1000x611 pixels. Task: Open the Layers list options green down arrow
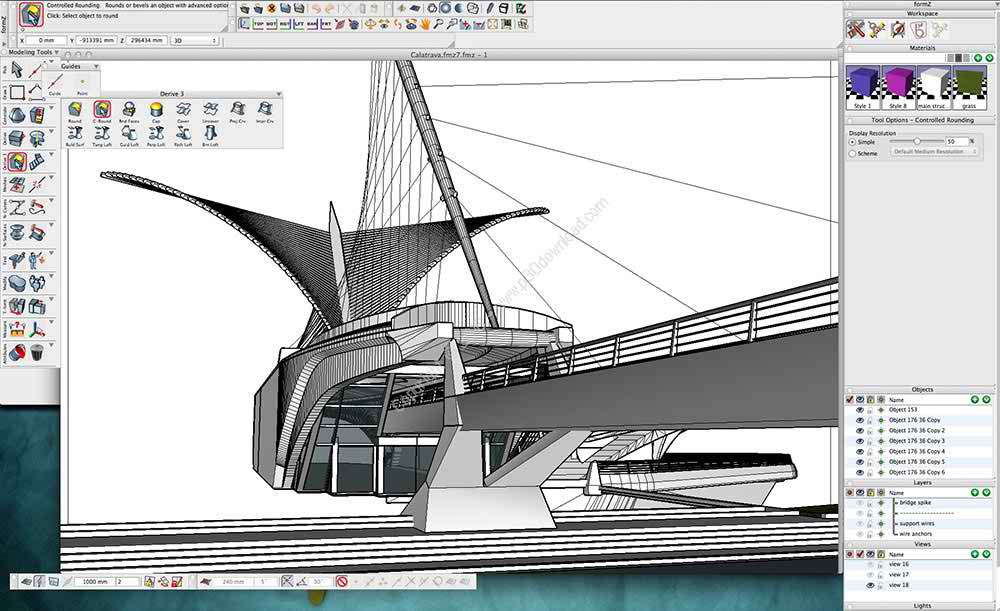(x=987, y=492)
